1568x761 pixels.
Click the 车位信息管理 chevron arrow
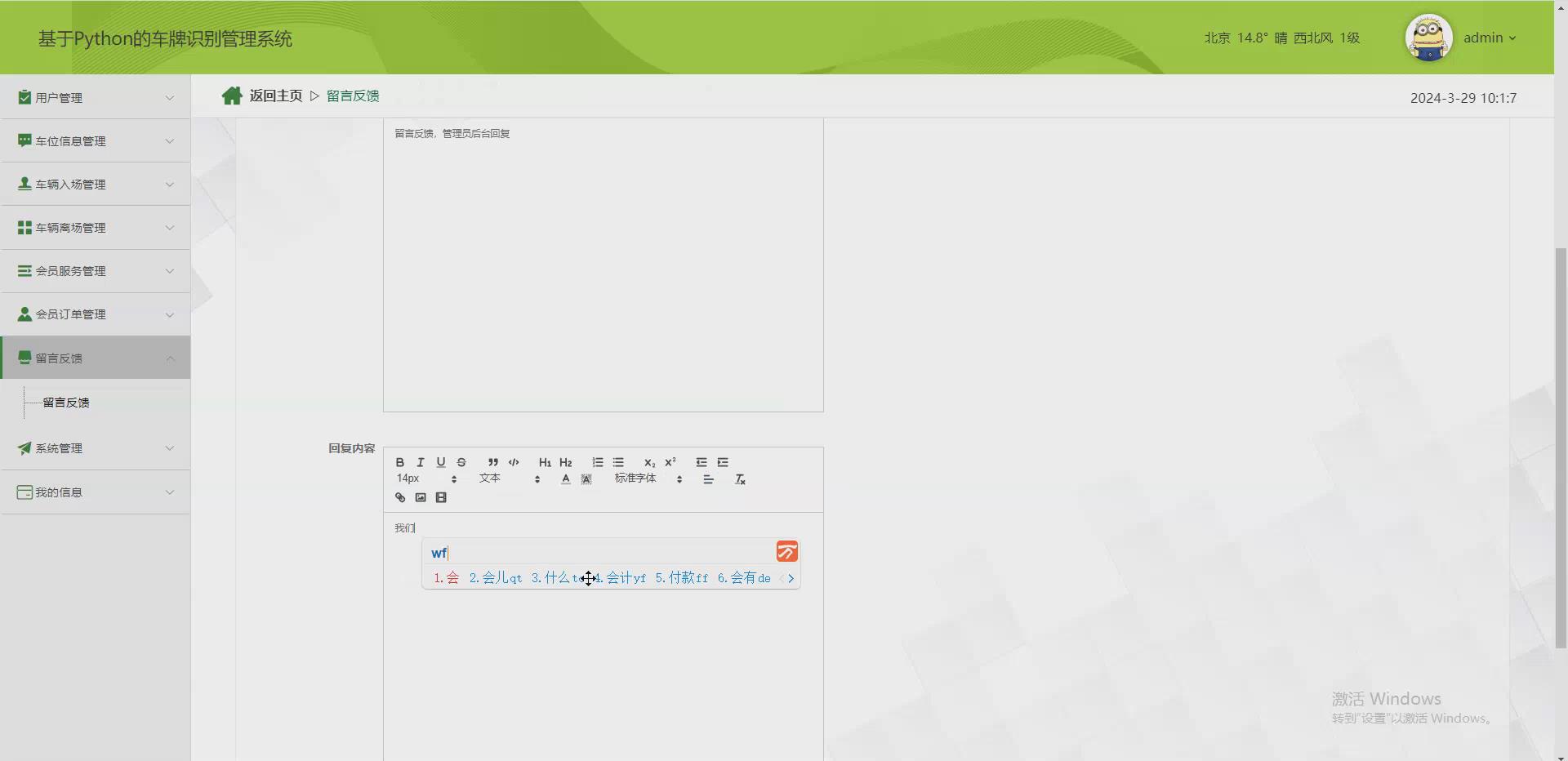pyautogui.click(x=170, y=141)
